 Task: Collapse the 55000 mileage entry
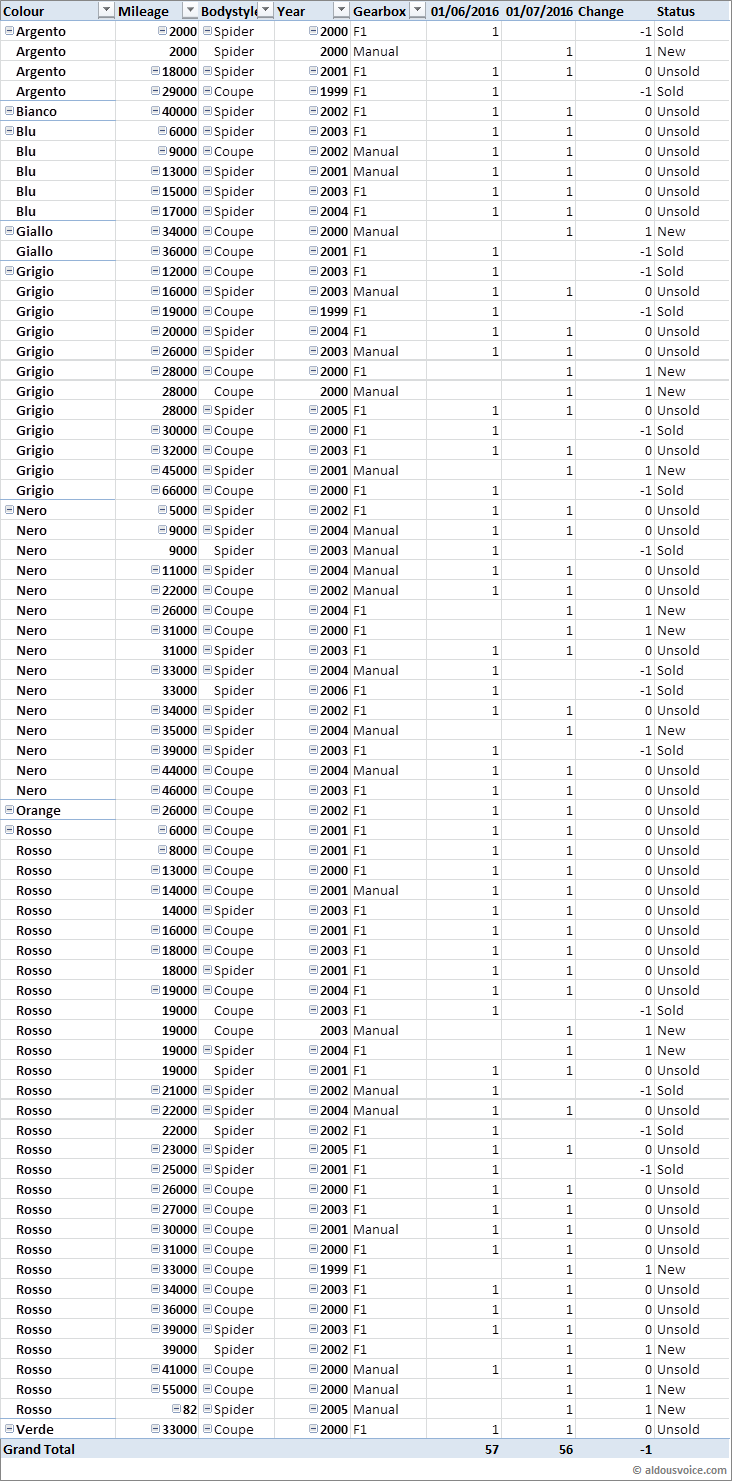156,1389
